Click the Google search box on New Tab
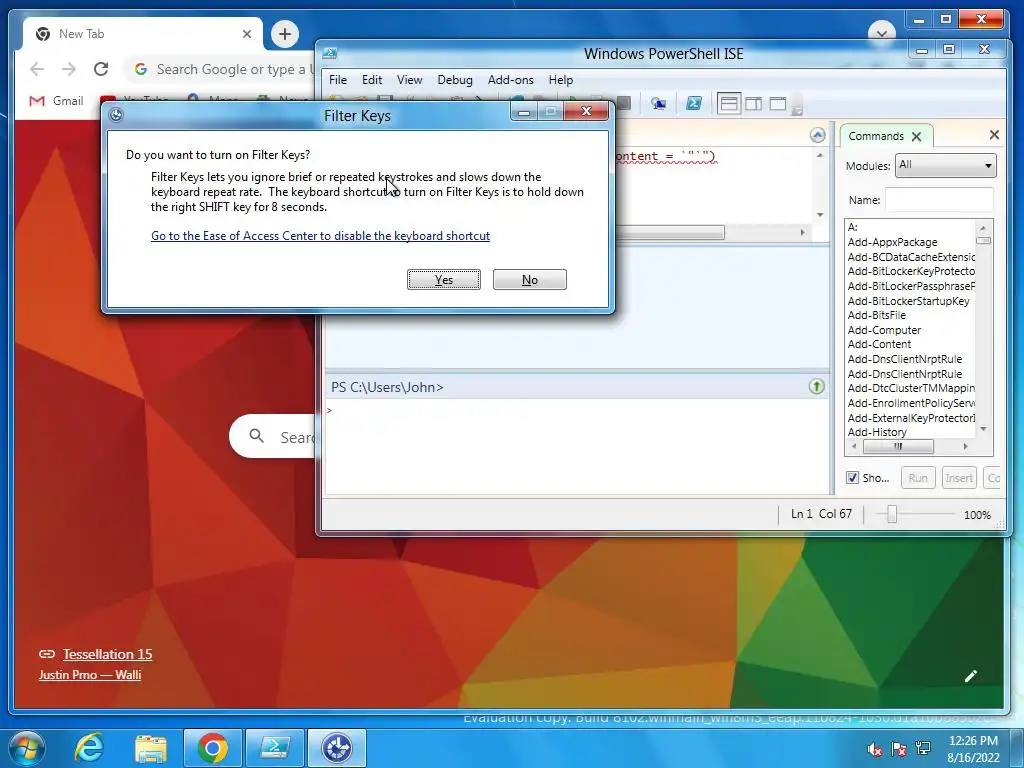This screenshot has width=1024, height=768. (273, 436)
